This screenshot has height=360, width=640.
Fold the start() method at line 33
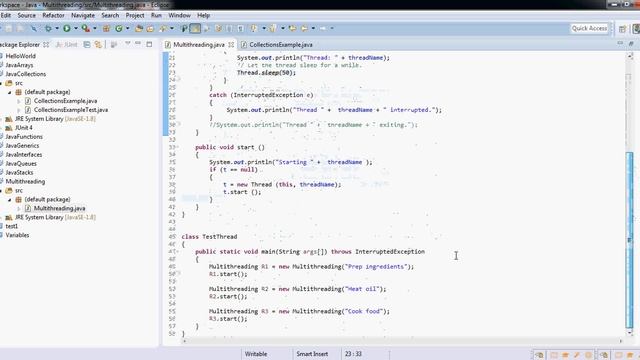(x=178, y=147)
